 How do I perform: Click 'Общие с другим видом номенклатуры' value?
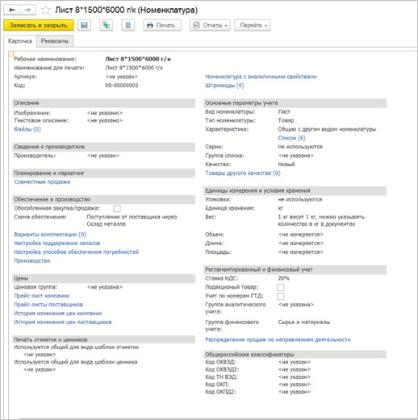(x=327, y=129)
